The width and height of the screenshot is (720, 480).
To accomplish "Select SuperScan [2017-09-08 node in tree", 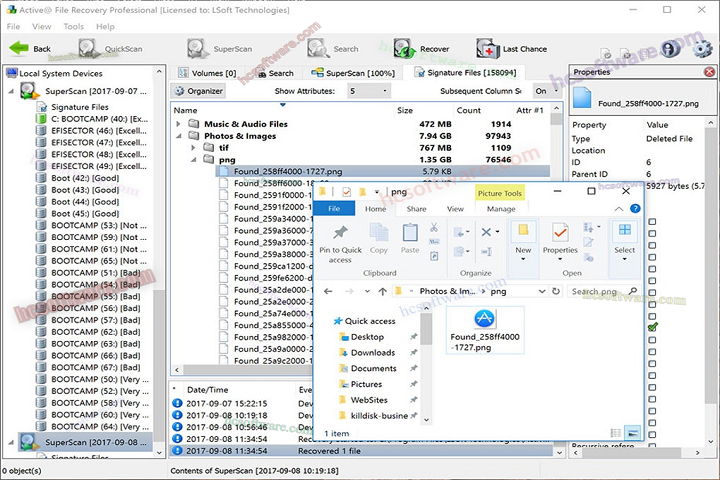I will 85,442.
